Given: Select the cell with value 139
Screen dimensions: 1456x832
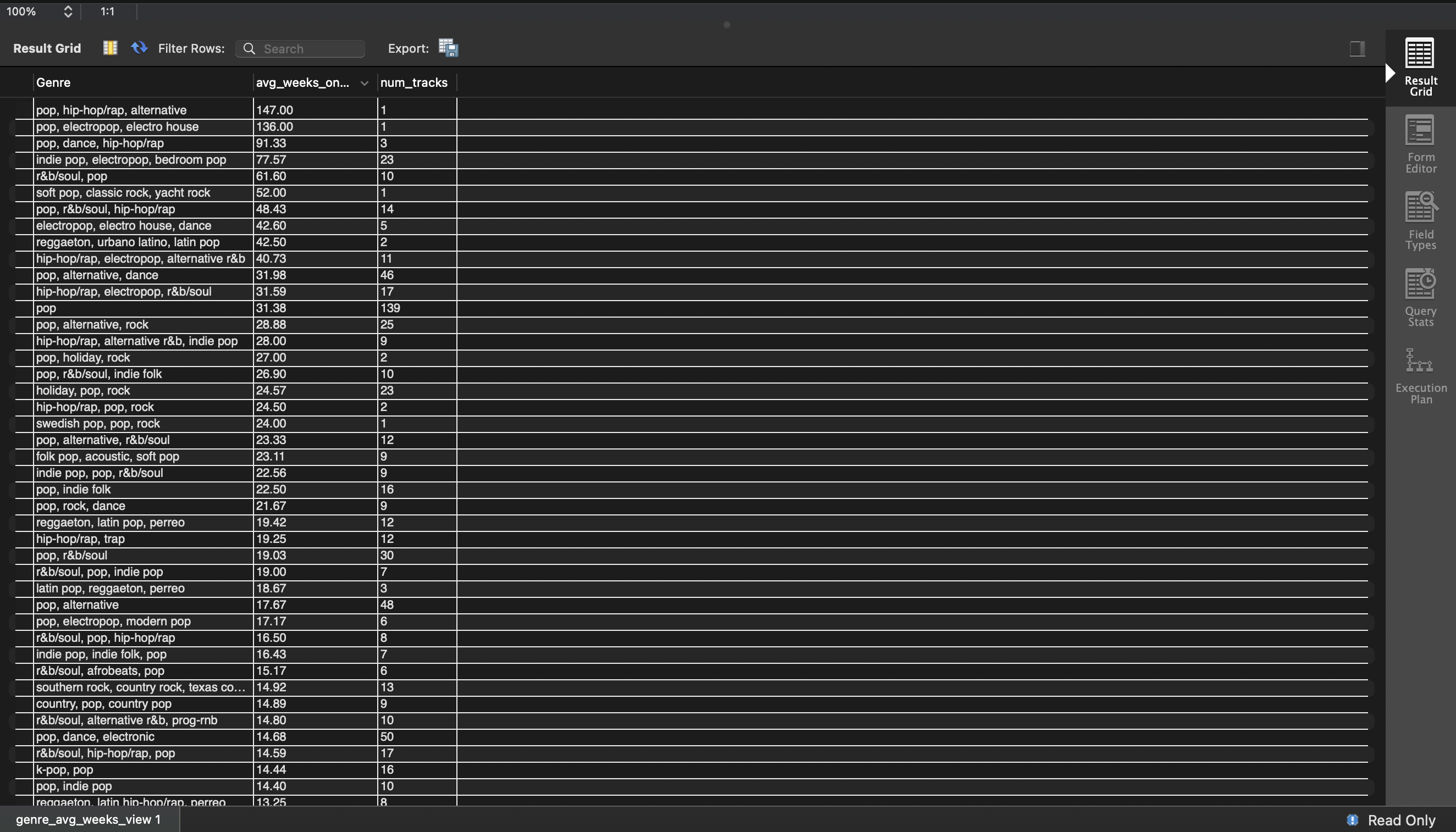Looking at the screenshot, I should tap(390, 308).
